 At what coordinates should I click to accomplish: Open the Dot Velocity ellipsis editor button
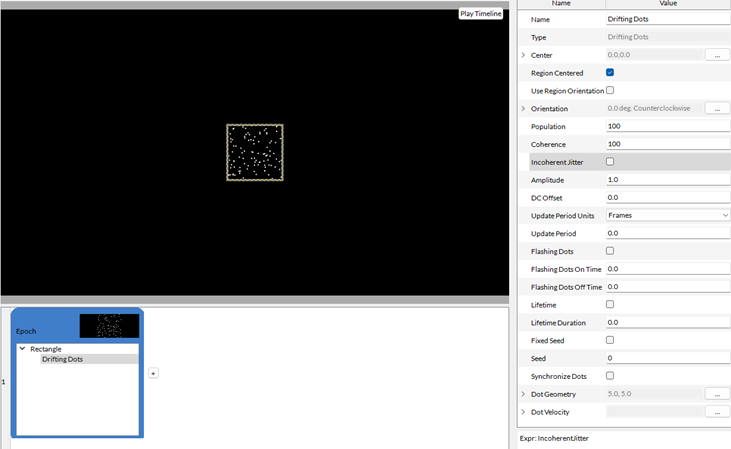point(718,412)
